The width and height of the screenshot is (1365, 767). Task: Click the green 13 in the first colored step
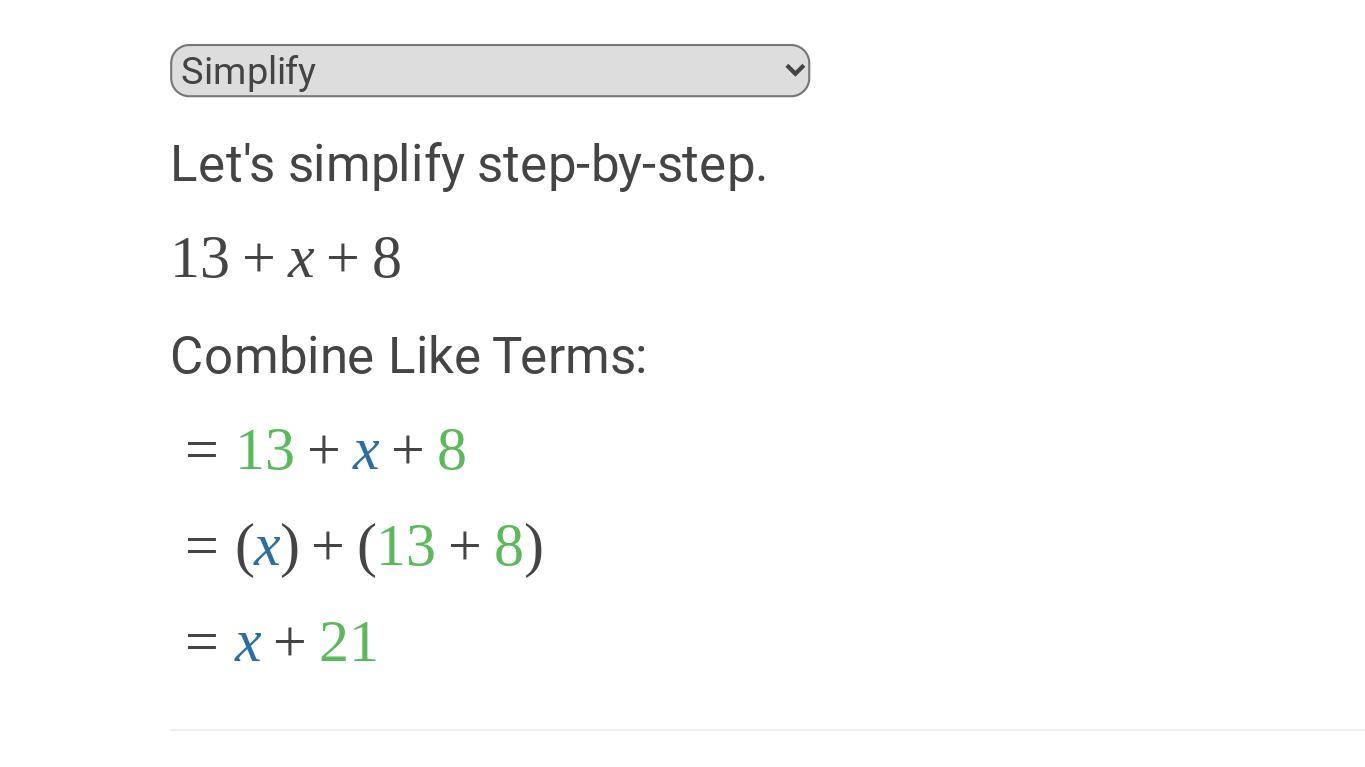point(265,451)
